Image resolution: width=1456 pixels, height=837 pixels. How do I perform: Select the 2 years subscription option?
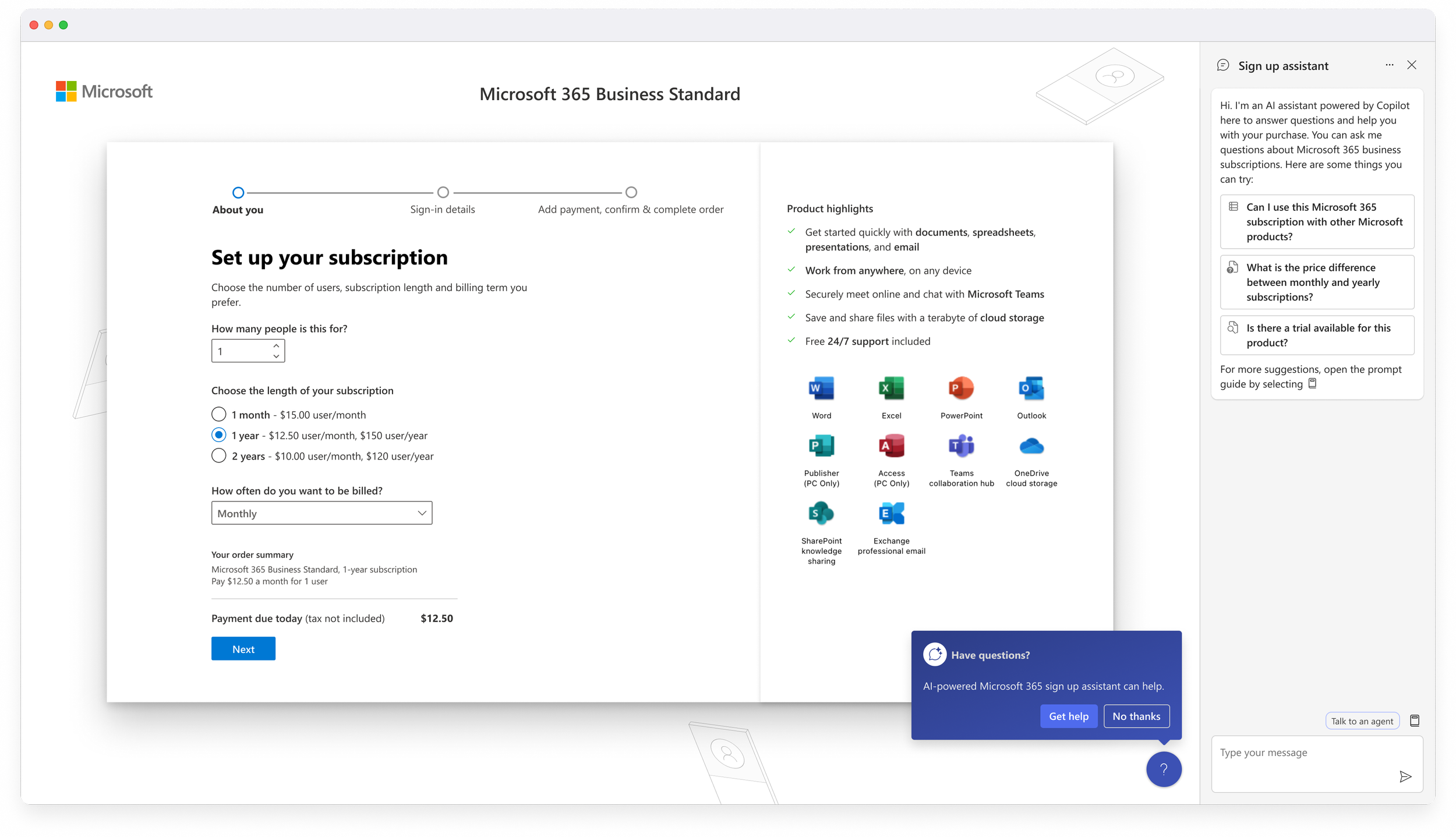219,455
